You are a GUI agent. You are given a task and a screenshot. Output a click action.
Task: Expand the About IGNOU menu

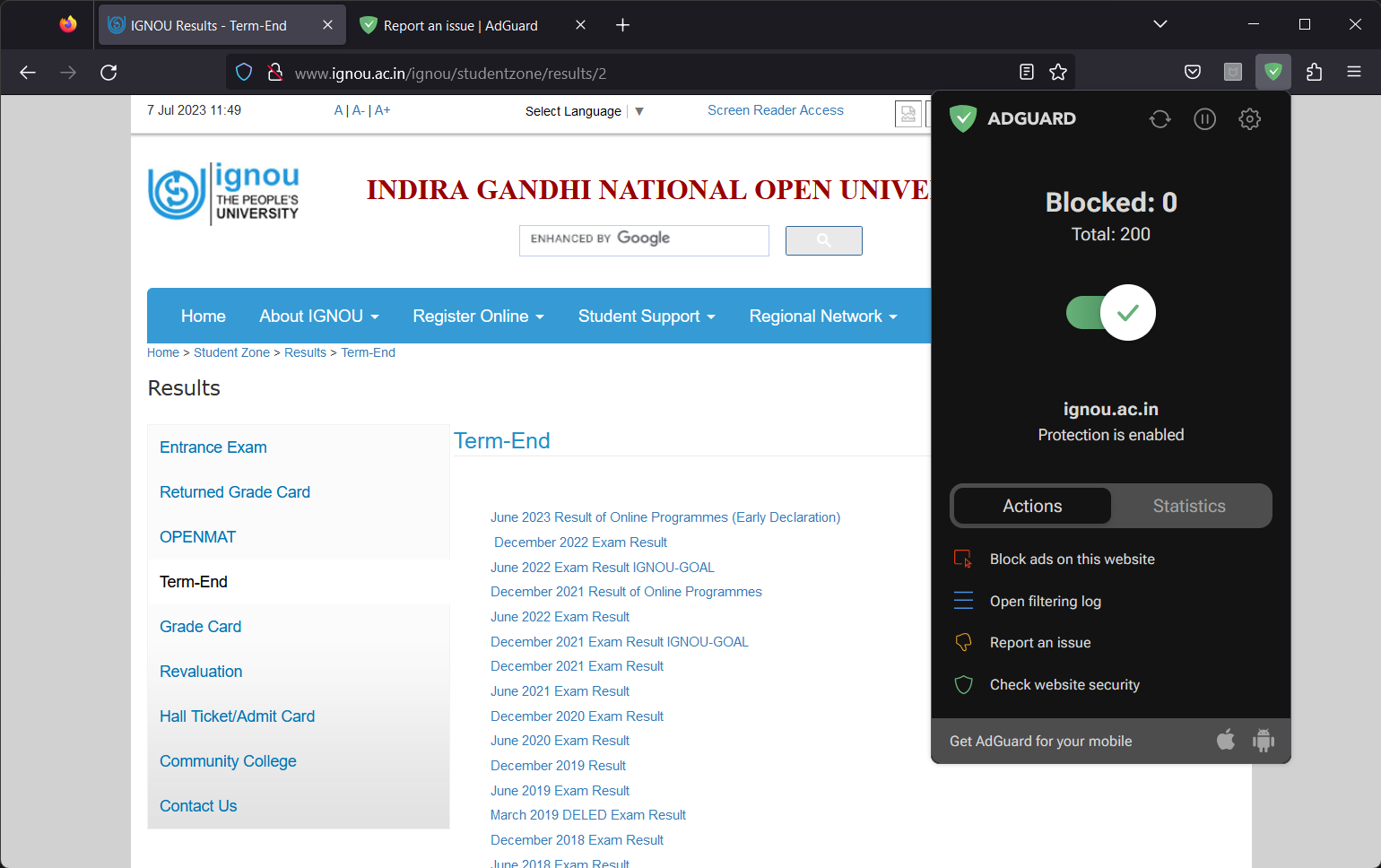tap(318, 316)
